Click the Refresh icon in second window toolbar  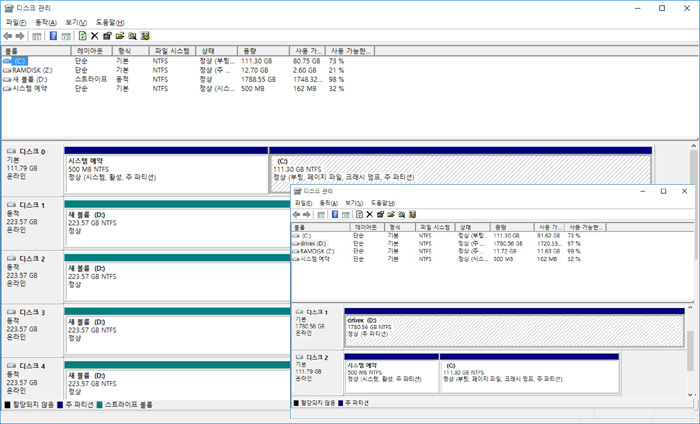coord(358,214)
